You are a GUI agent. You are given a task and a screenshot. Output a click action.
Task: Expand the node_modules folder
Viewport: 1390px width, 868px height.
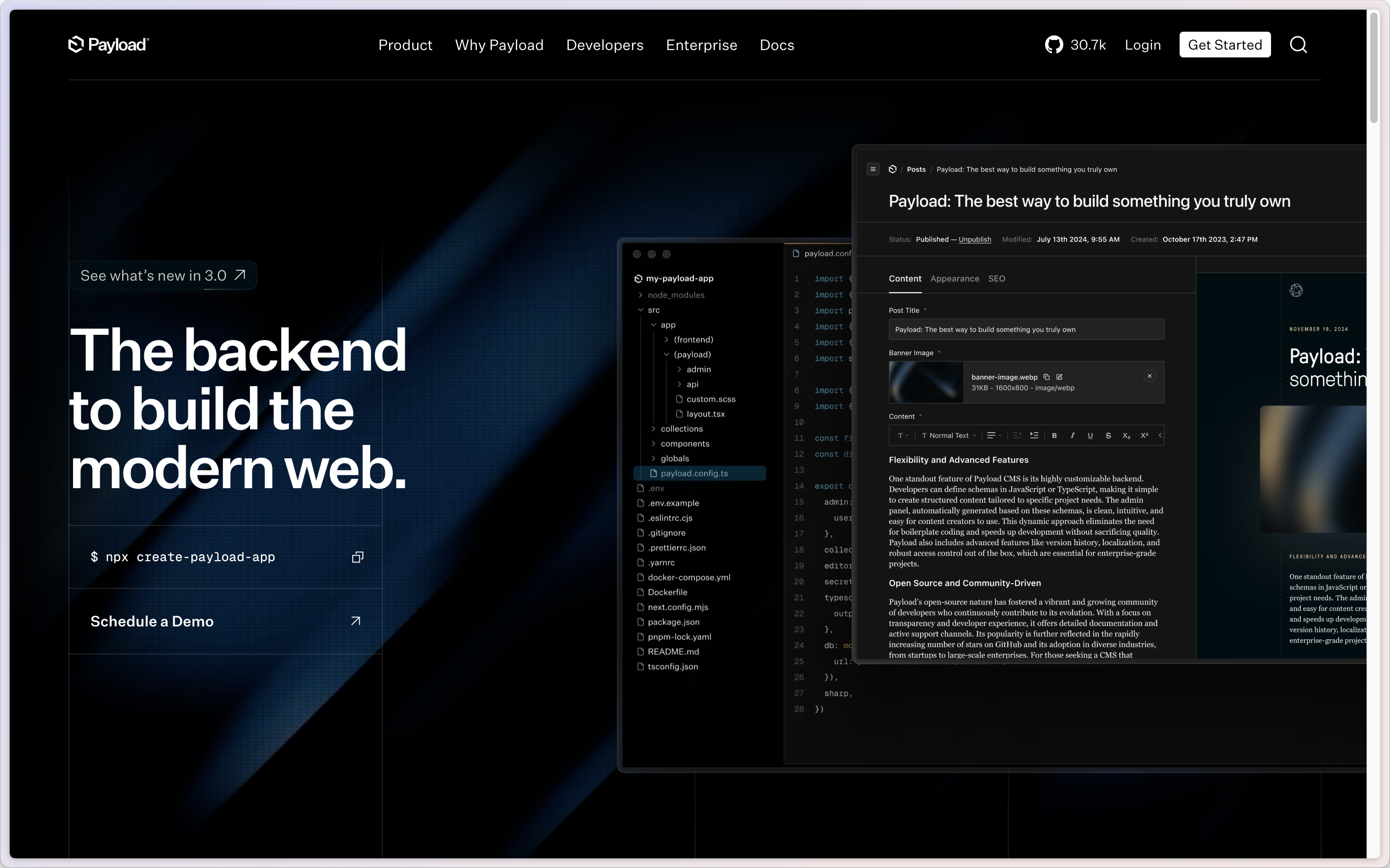point(675,295)
